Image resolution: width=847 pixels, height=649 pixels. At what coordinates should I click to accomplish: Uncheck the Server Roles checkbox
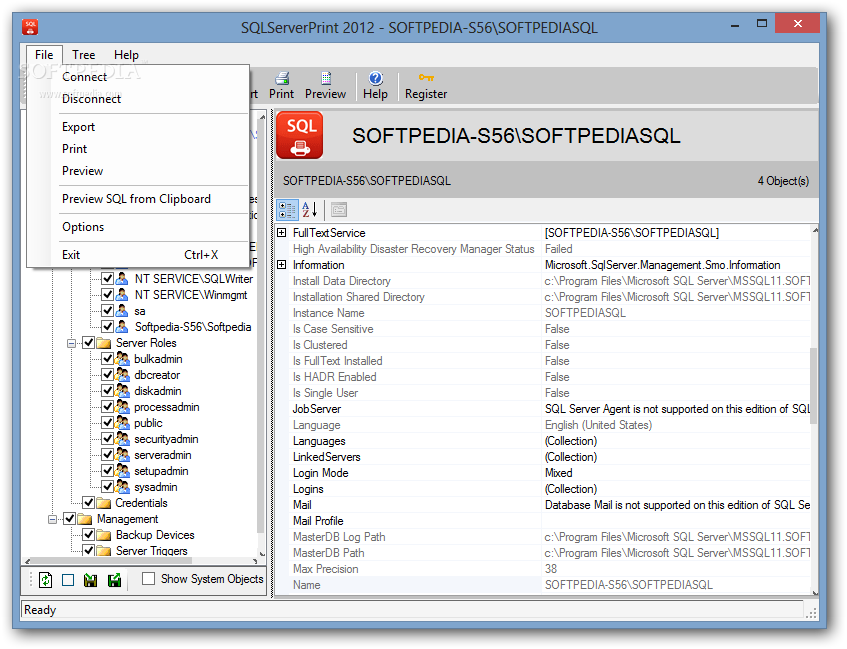89,343
